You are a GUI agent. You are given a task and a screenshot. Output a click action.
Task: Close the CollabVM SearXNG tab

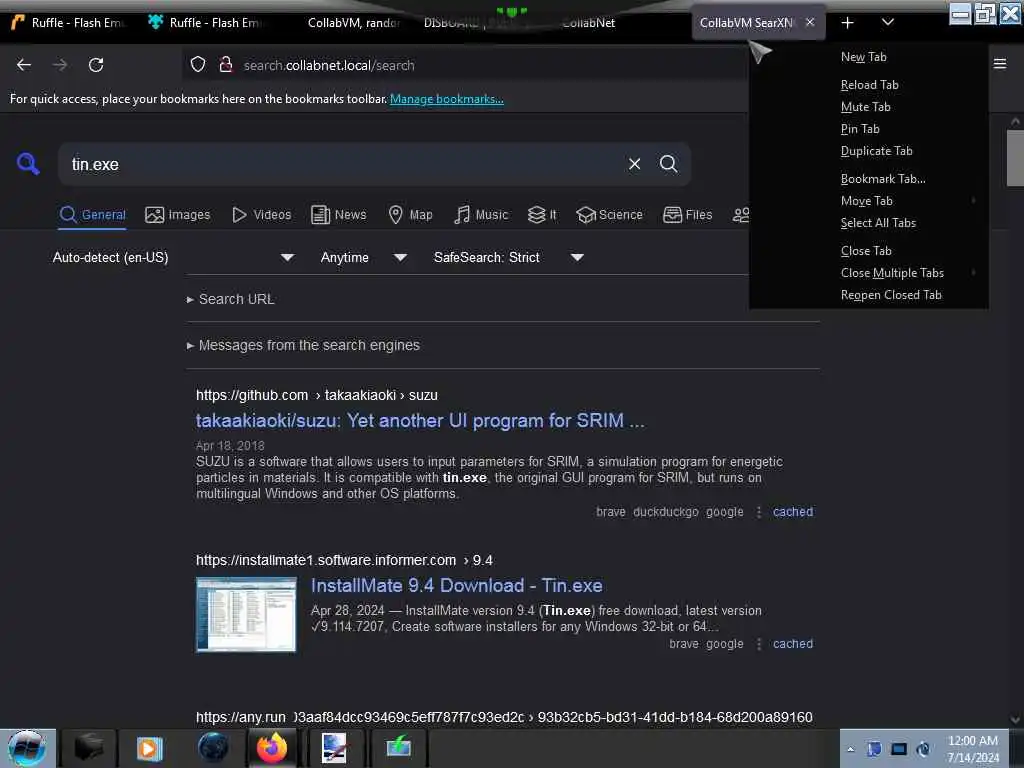pyautogui.click(x=810, y=22)
